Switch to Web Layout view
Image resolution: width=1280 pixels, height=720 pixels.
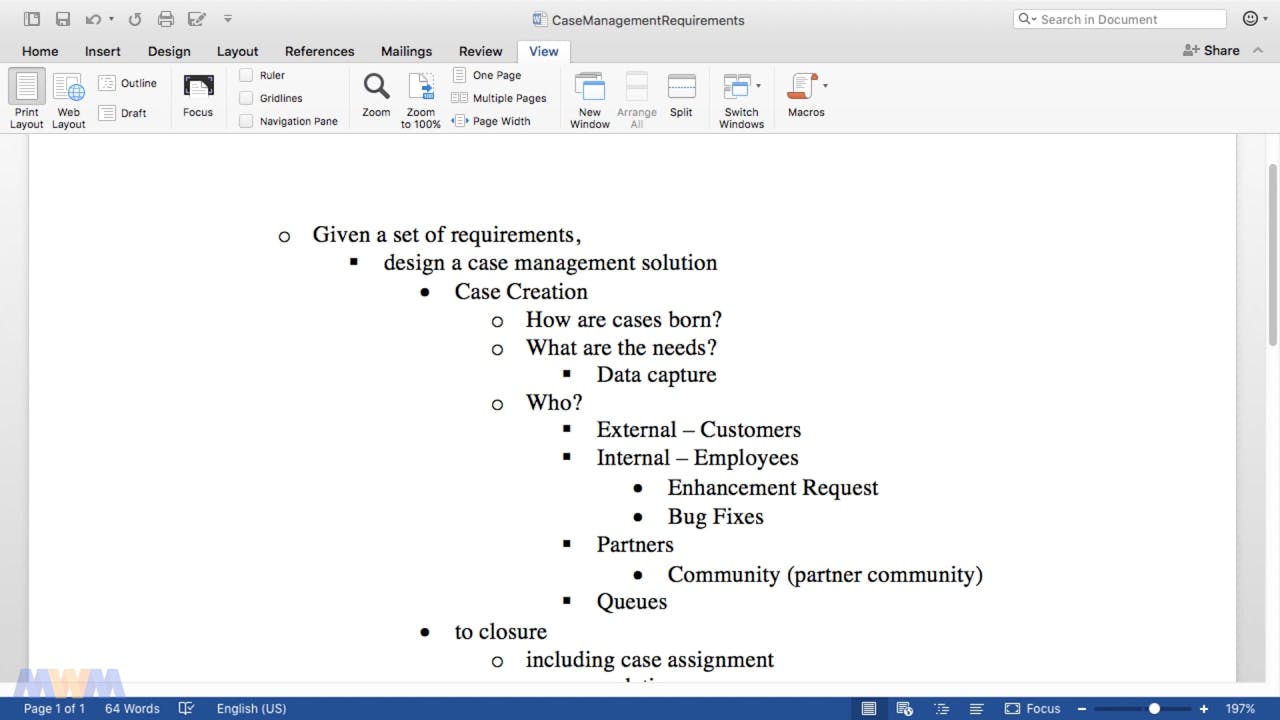click(69, 99)
